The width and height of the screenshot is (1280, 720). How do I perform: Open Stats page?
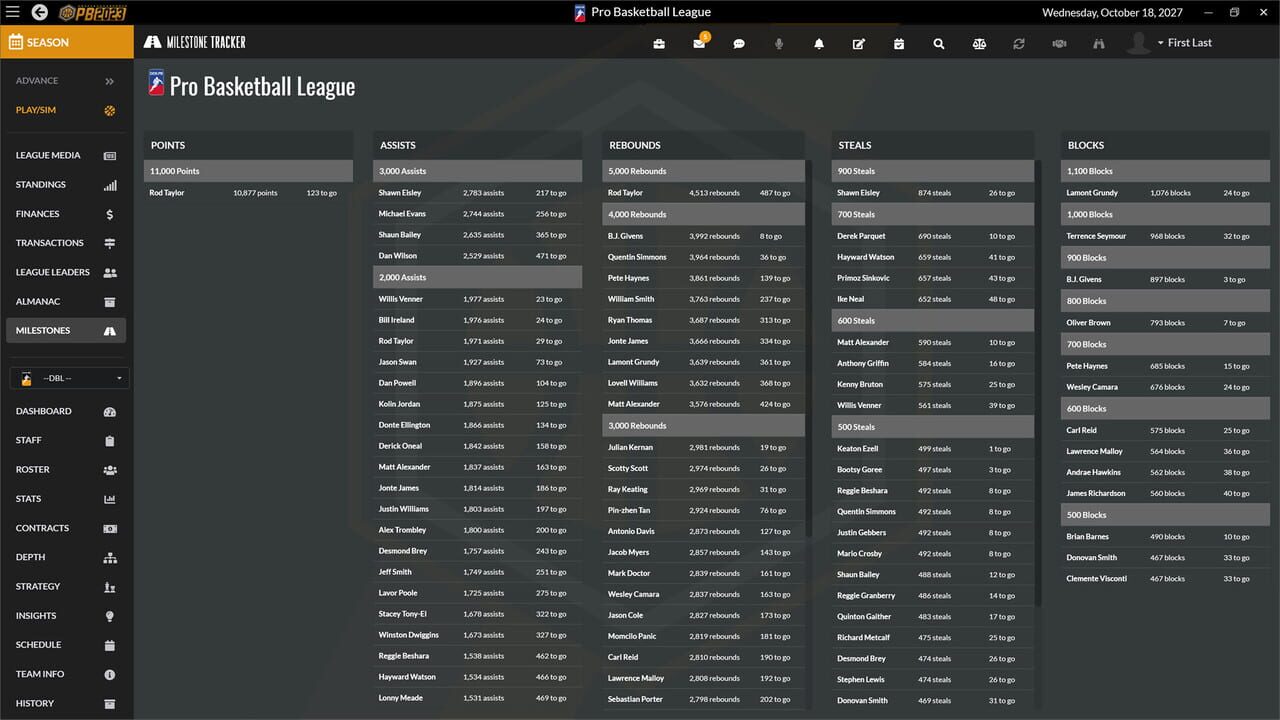[x=66, y=499]
